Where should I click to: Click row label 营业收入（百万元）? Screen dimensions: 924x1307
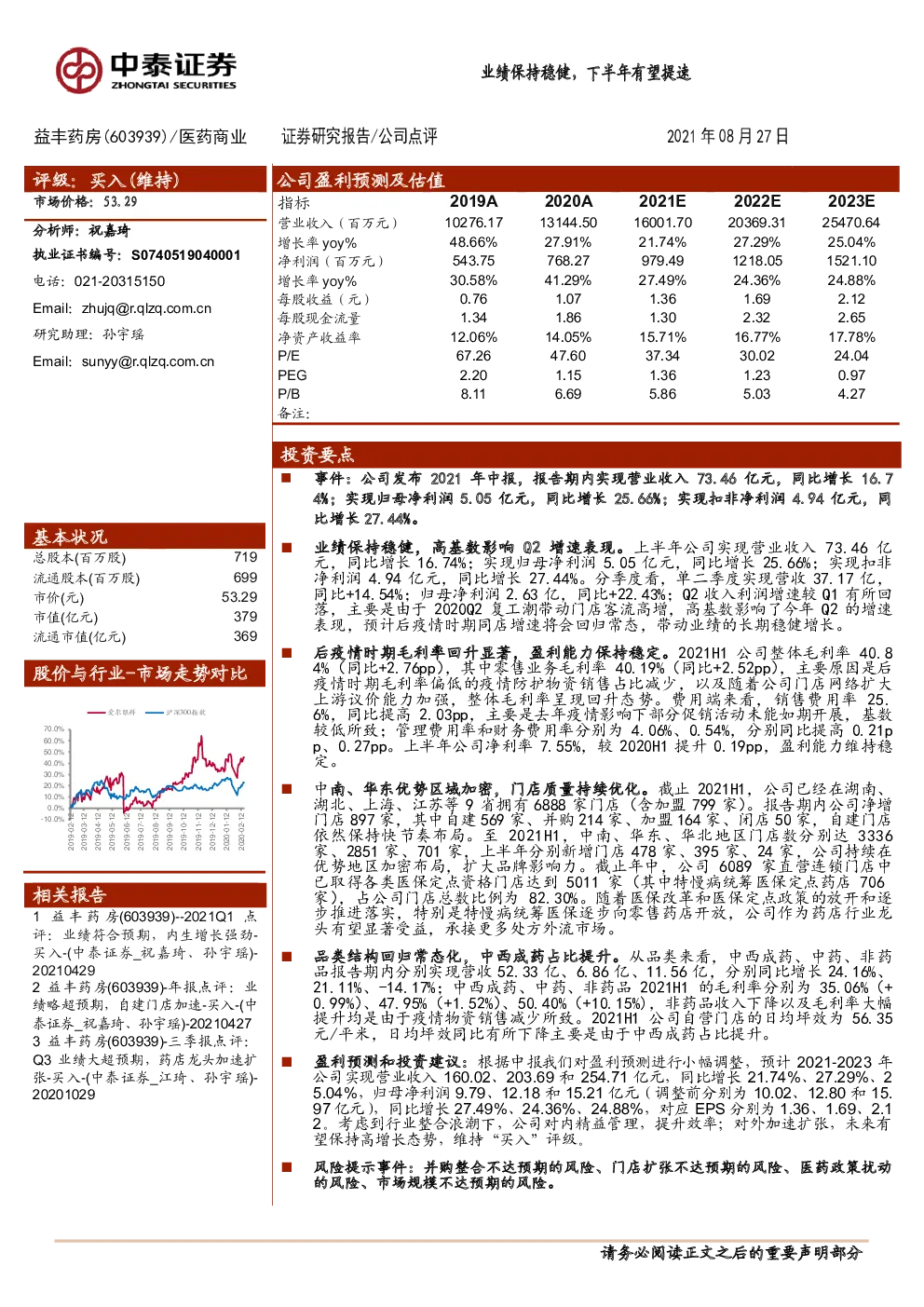coord(337,224)
